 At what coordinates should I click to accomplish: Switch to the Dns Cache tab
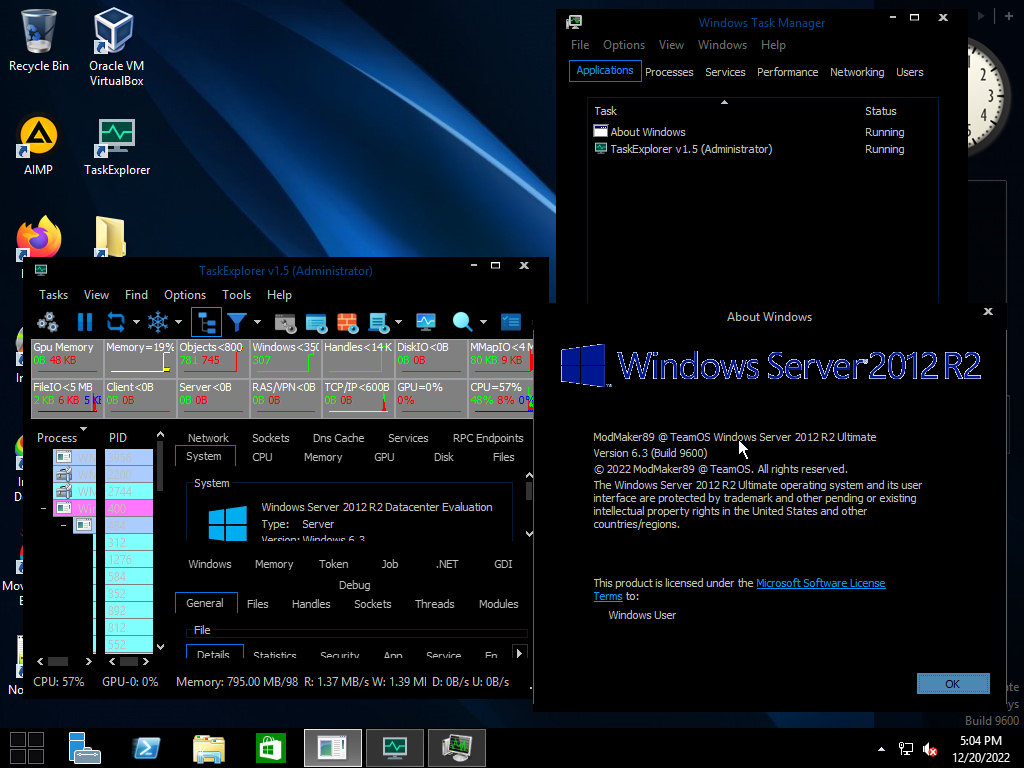(338, 438)
